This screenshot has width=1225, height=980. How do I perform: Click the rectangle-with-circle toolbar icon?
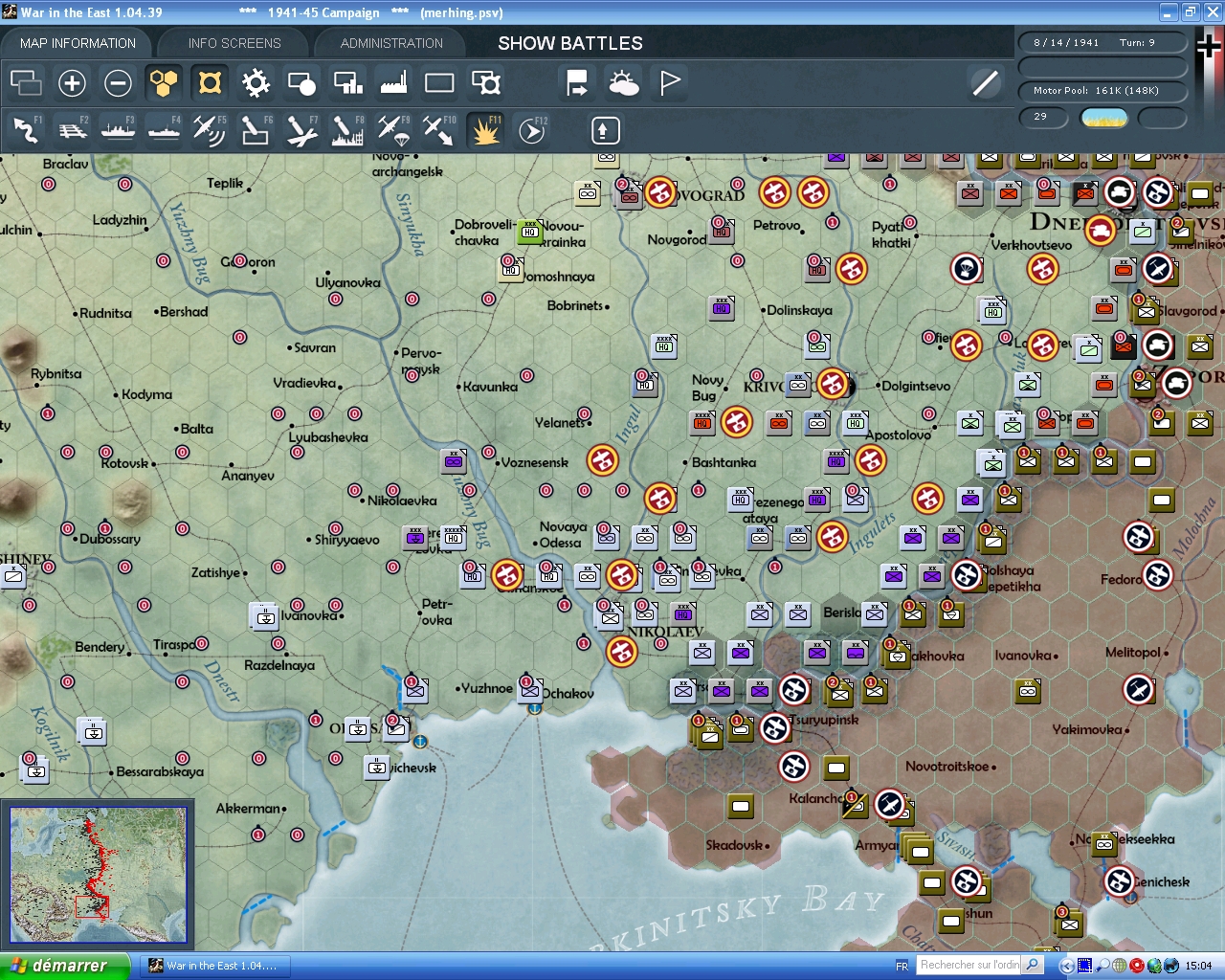pyautogui.click(x=301, y=83)
